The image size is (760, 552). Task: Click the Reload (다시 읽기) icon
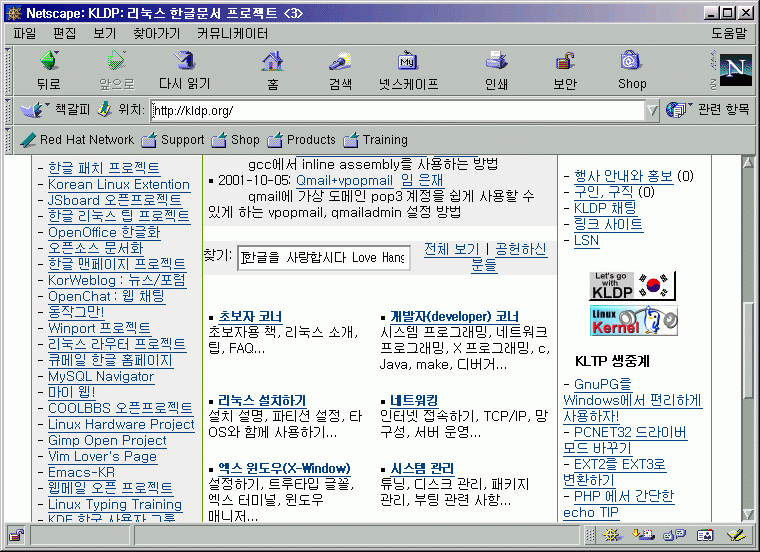(185, 61)
